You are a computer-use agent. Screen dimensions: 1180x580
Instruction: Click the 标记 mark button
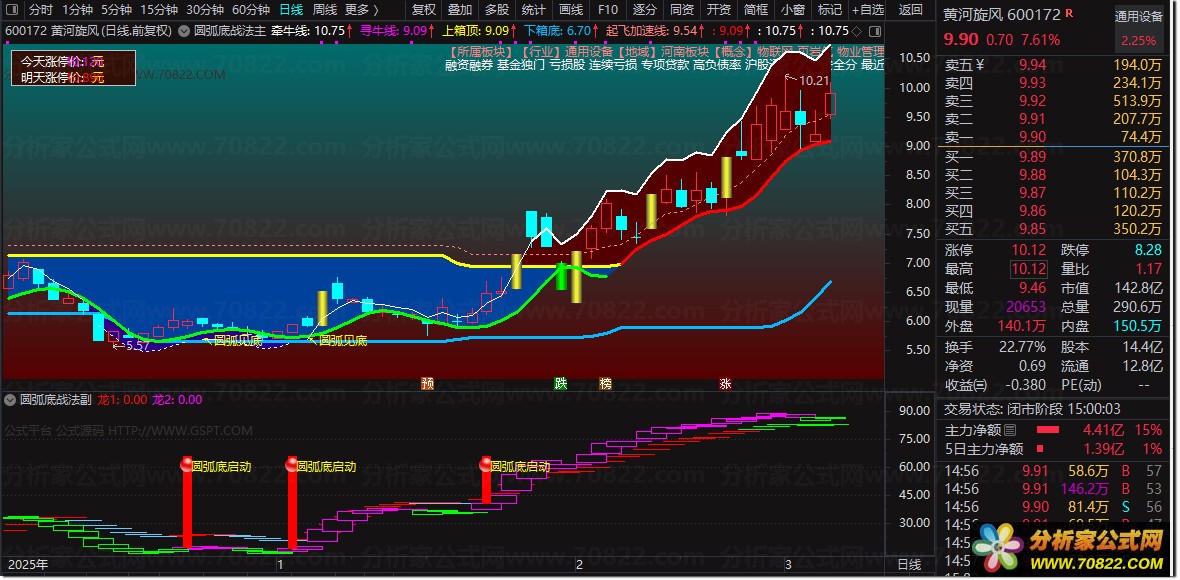click(x=829, y=10)
